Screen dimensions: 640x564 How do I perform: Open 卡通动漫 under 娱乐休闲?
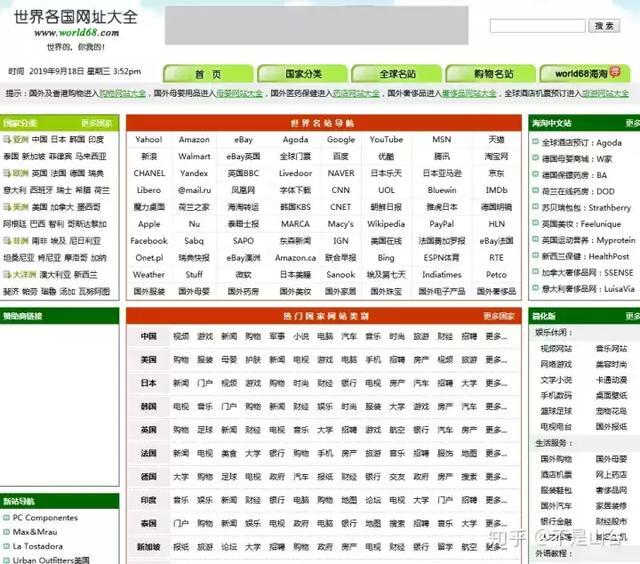(x=611, y=380)
